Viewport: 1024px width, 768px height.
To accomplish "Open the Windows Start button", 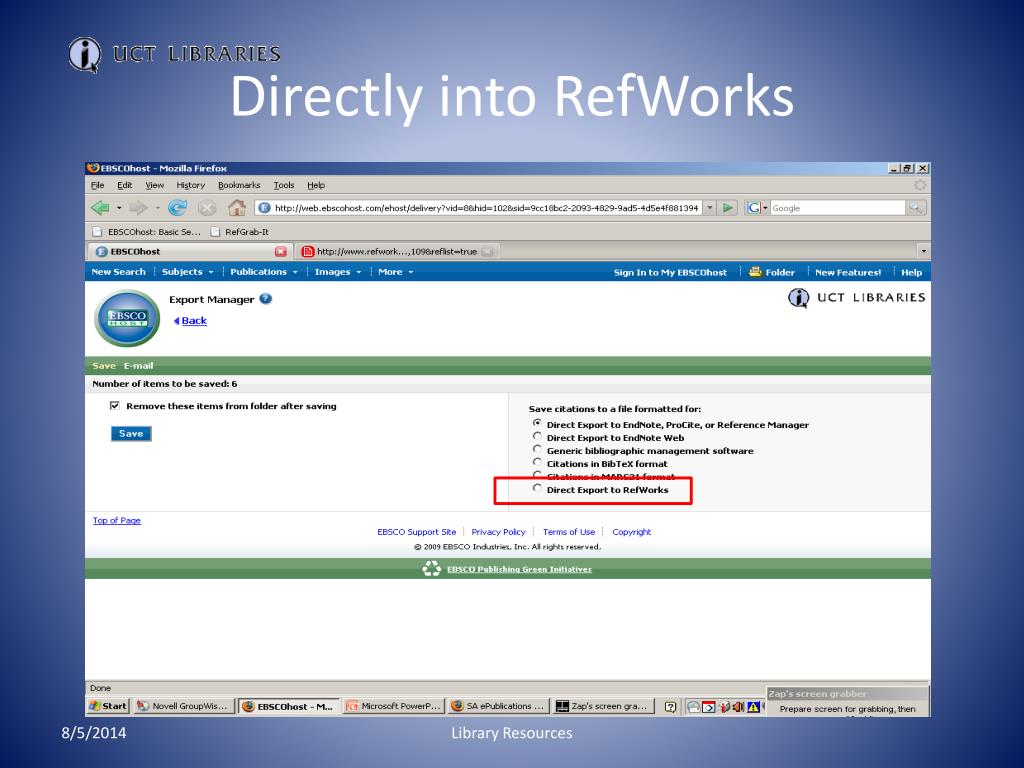I will (108, 706).
